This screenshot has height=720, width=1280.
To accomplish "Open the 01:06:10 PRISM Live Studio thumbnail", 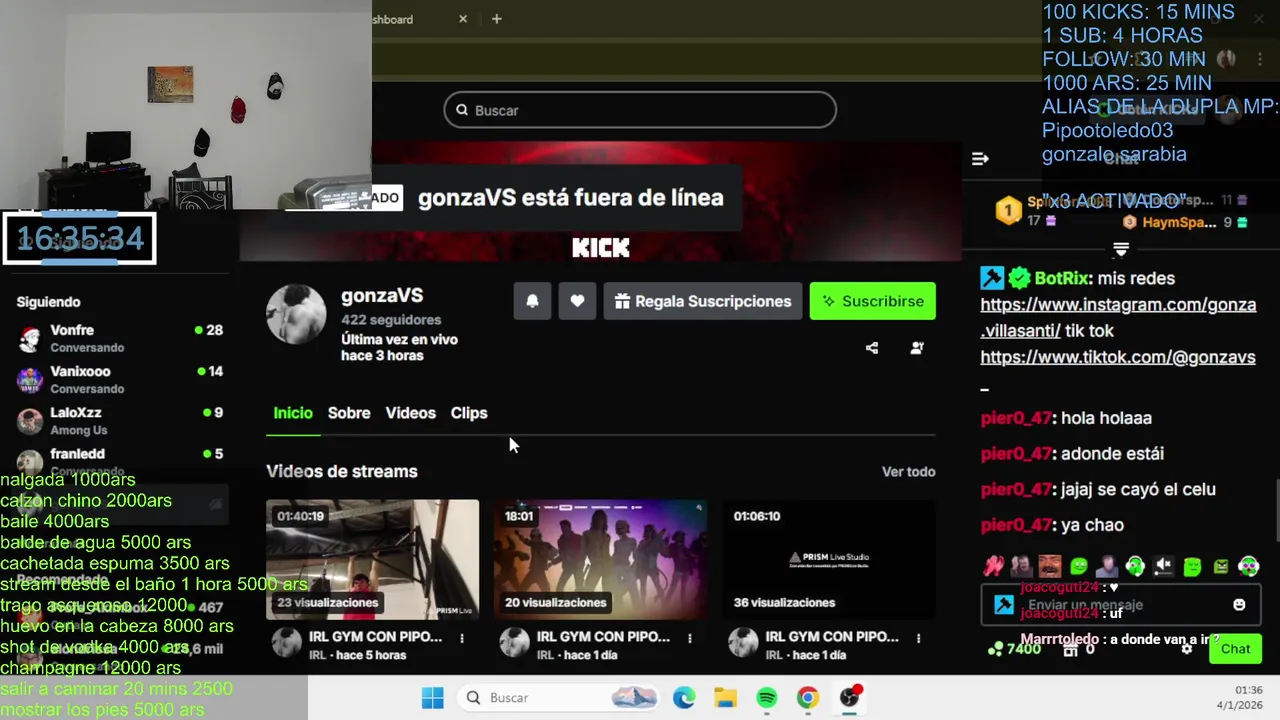I will click(828, 560).
